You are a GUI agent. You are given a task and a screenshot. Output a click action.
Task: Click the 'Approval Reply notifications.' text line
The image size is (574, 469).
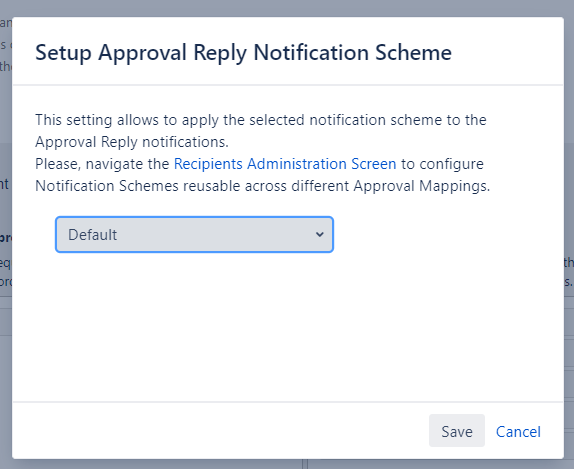click(x=132, y=142)
